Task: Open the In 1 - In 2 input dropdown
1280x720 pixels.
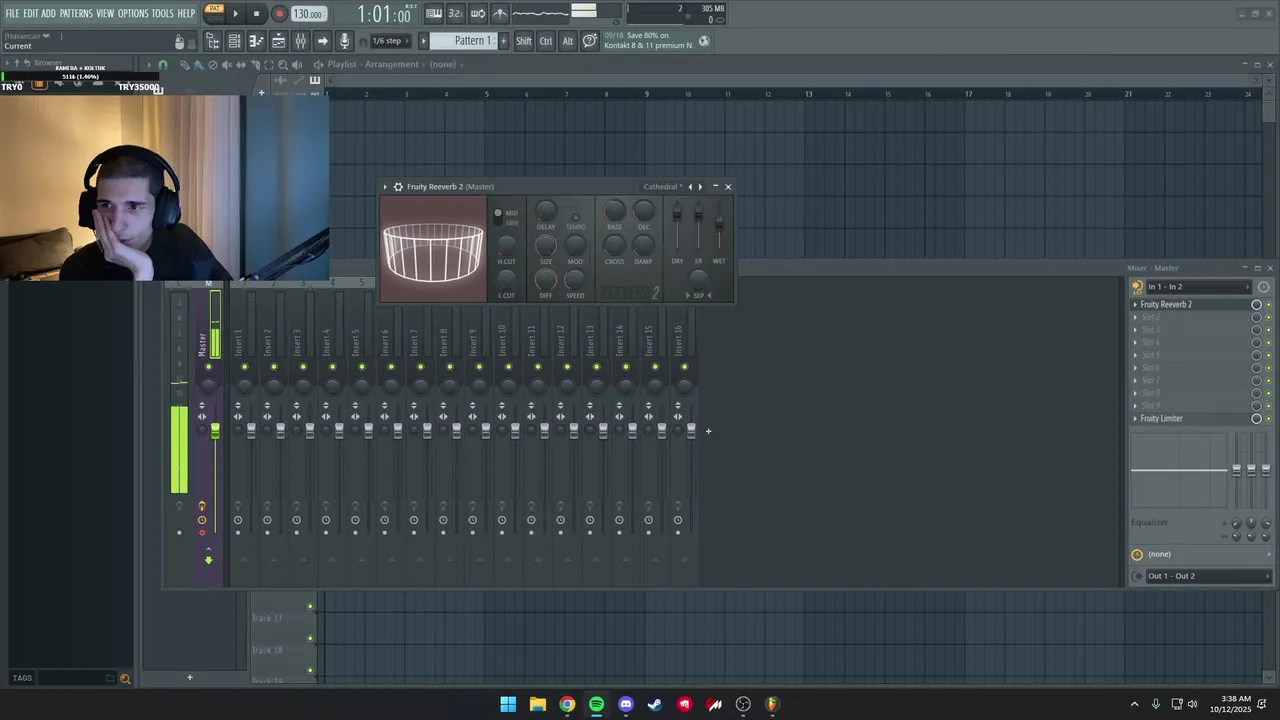Action: [x=1197, y=287]
